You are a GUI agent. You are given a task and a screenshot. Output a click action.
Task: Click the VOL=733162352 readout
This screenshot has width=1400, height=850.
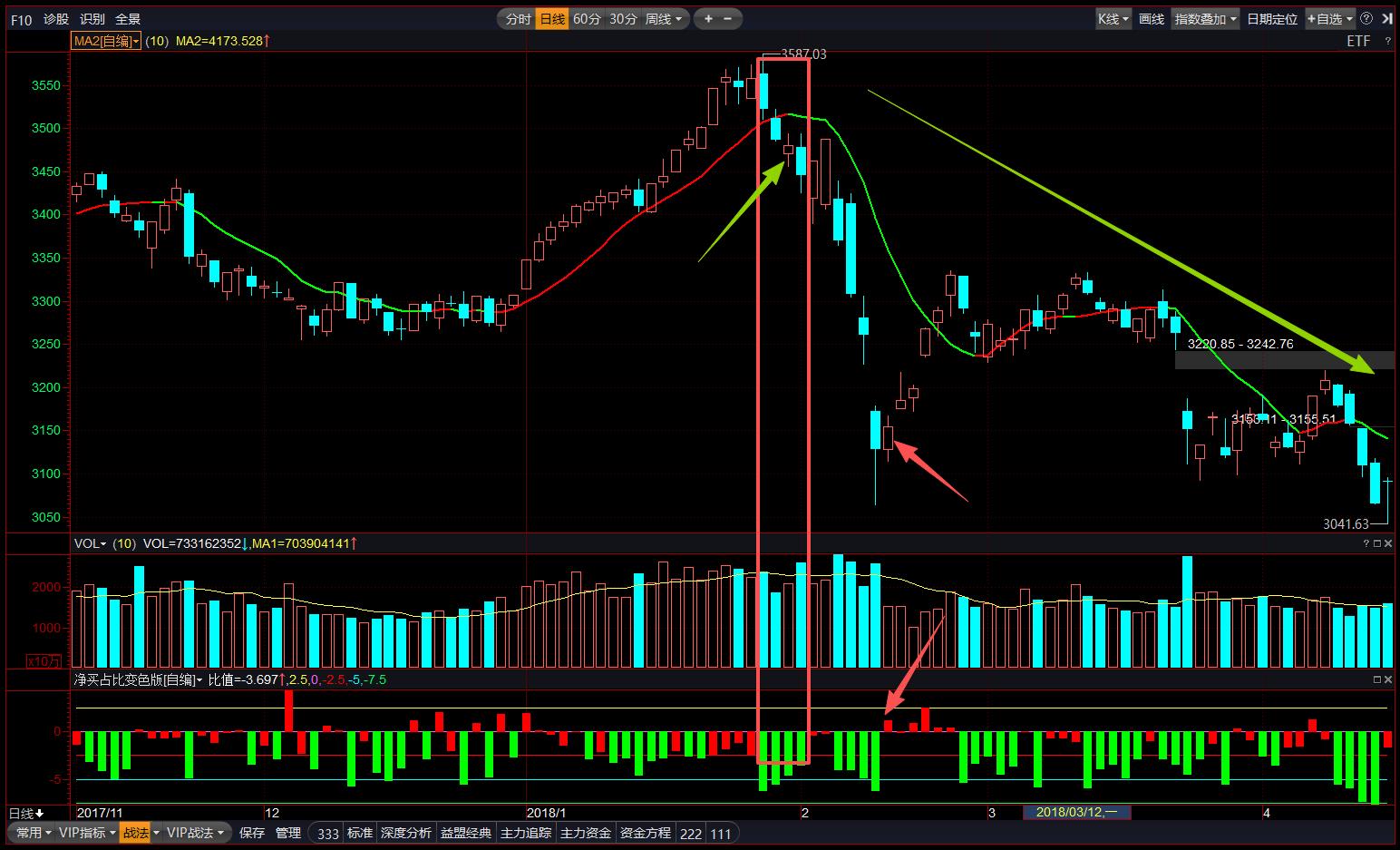point(196,543)
